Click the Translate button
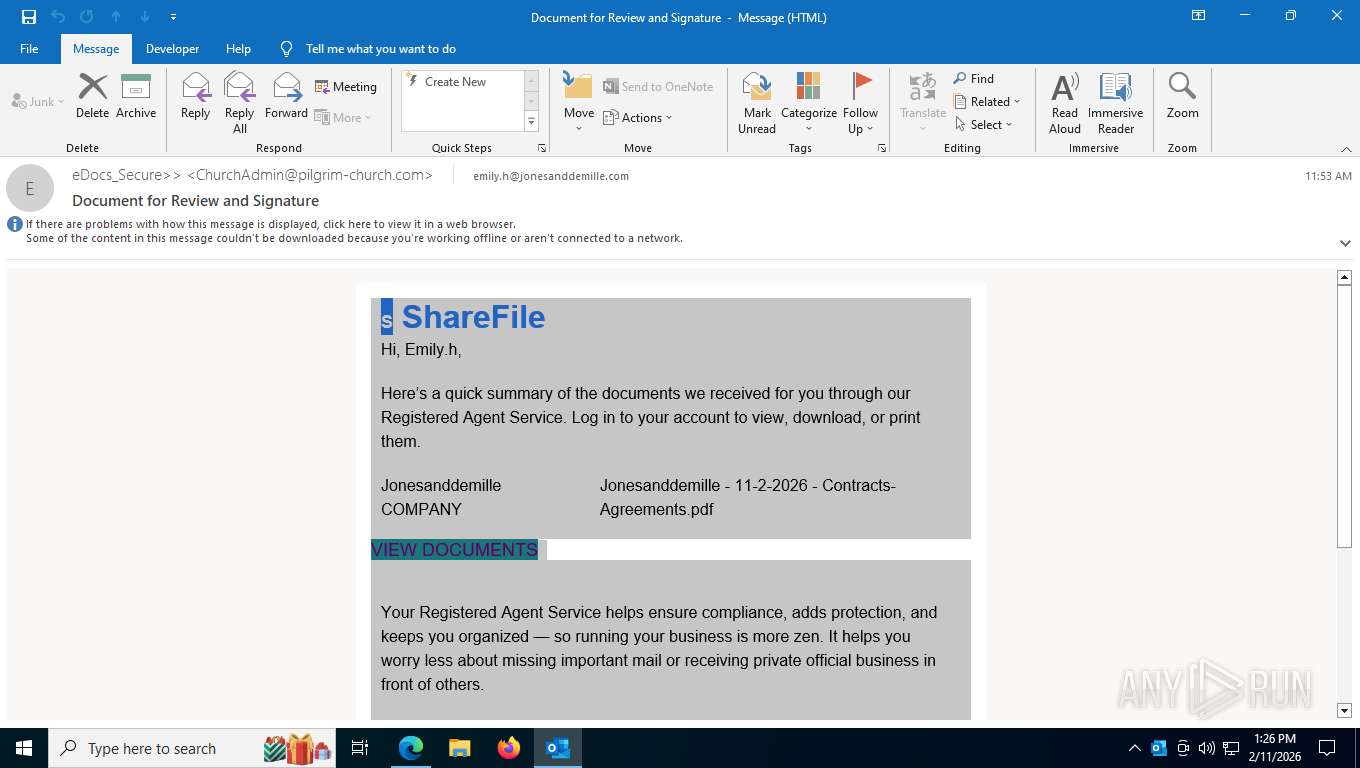The width and height of the screenshot is (1360, 768). coord(923,102)
